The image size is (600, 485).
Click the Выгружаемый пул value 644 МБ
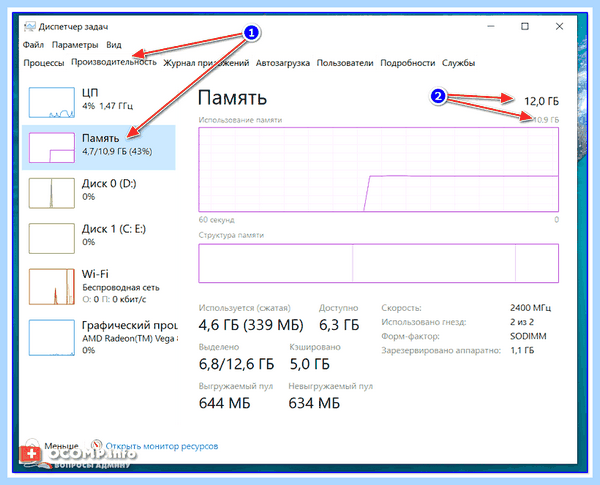click(x=224, y=403)
